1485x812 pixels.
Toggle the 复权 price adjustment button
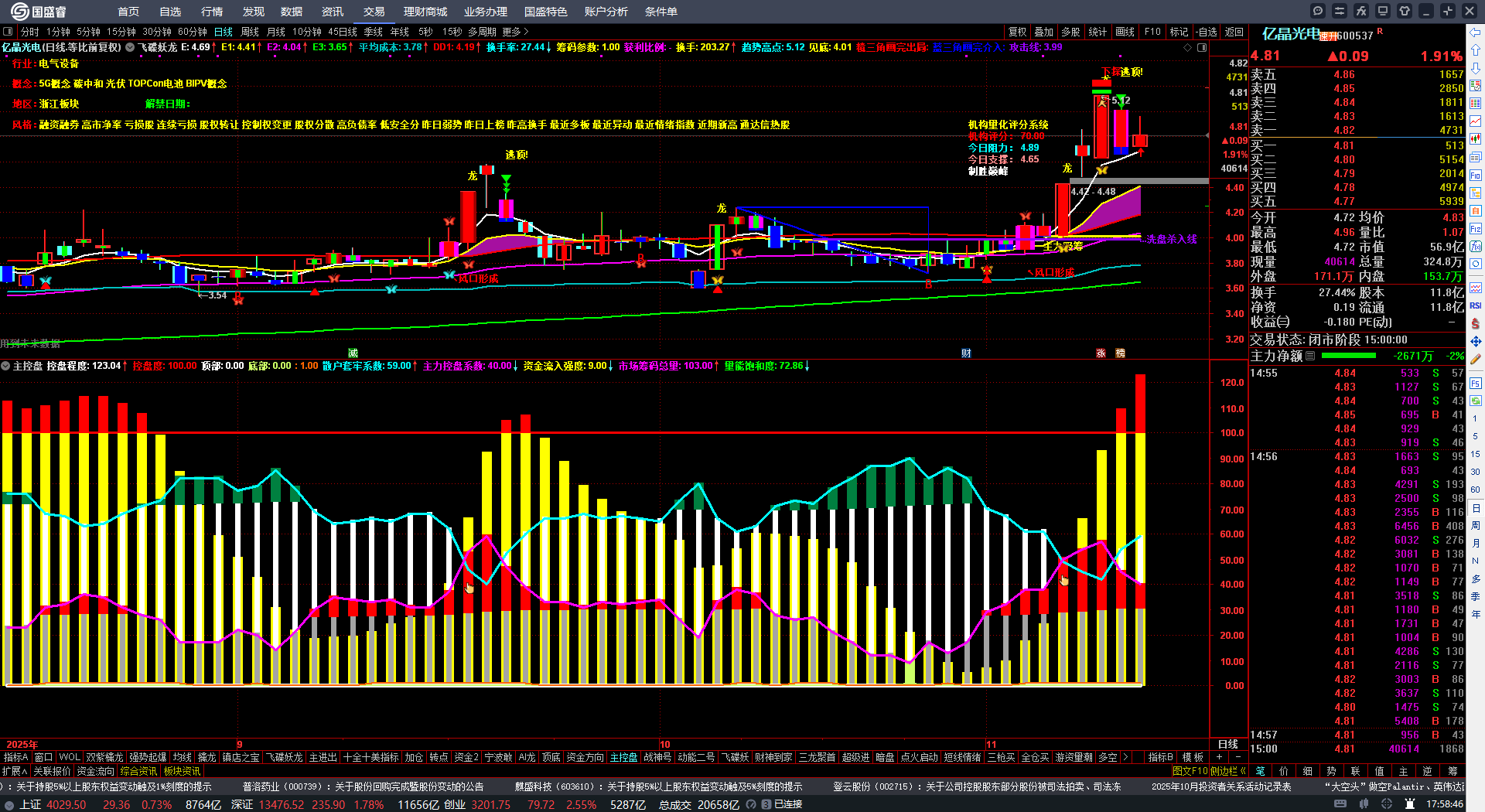[1017, 32]
